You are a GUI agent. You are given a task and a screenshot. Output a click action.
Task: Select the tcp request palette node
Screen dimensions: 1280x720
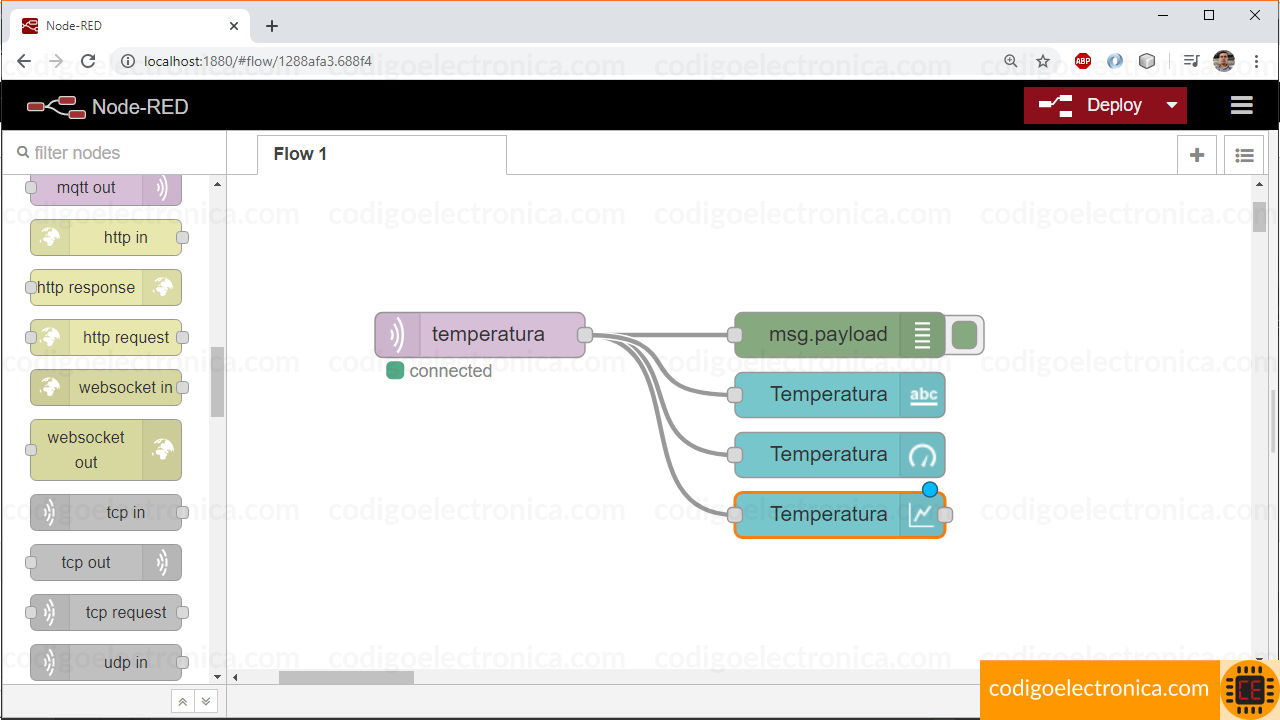pyautogui.click(x=106, y=612)
